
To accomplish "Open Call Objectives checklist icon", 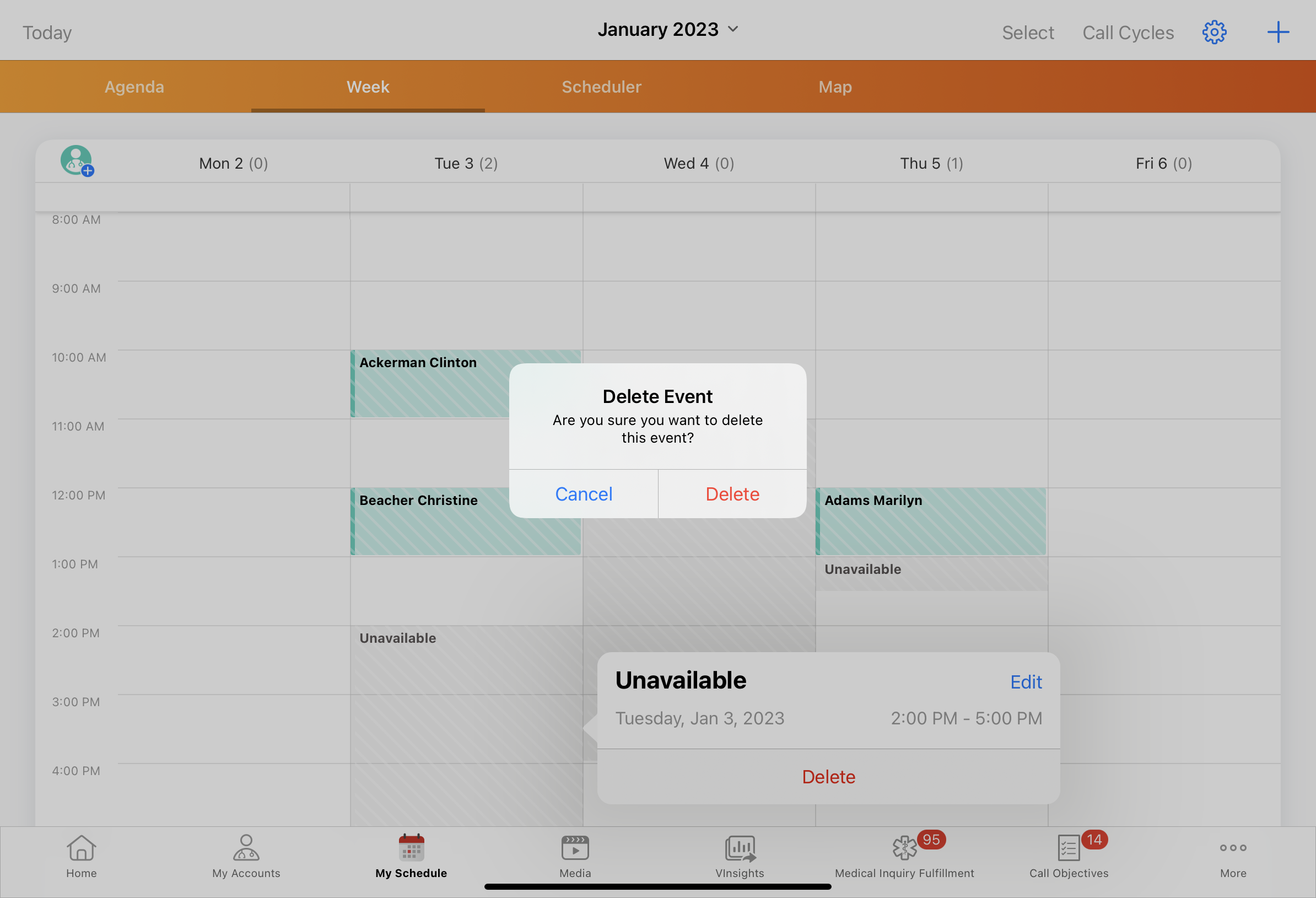I will click(x=1069, y=856).
